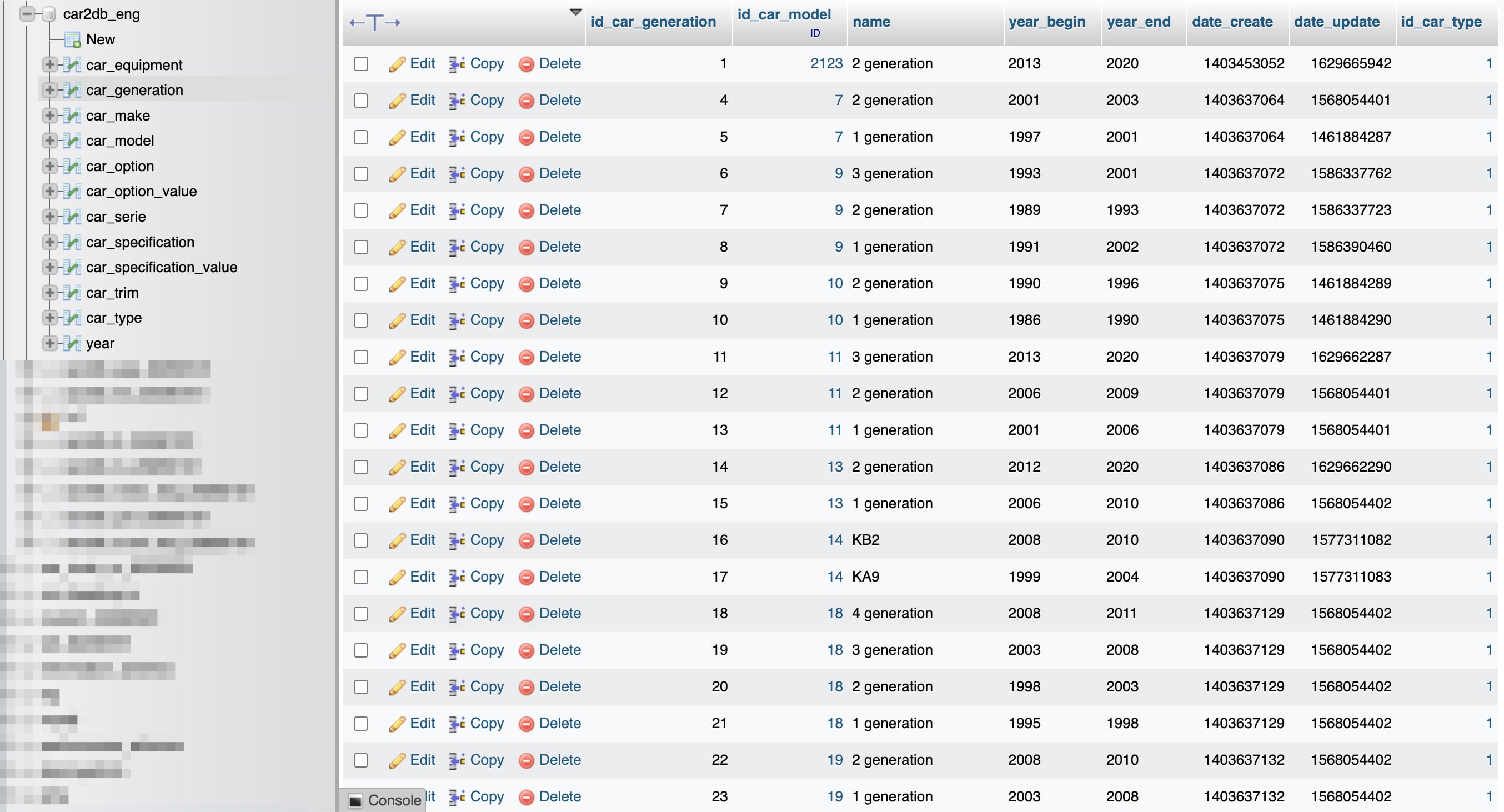Sort by id_car_model column header
Viewport: 1504px width, 812px height.
(x=784, y=14)
